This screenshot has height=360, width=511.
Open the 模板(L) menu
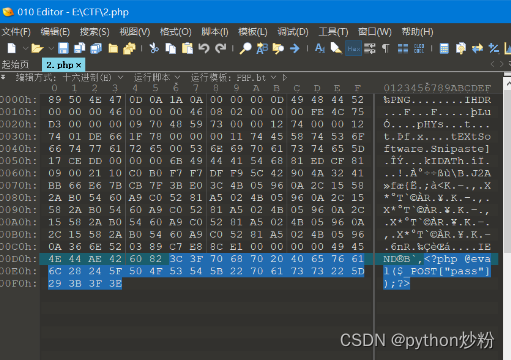pos(253,32)
